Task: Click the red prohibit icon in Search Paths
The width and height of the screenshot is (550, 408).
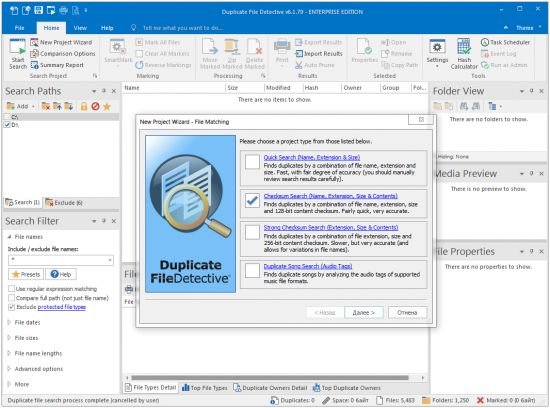Action: [x=95, y=106]
